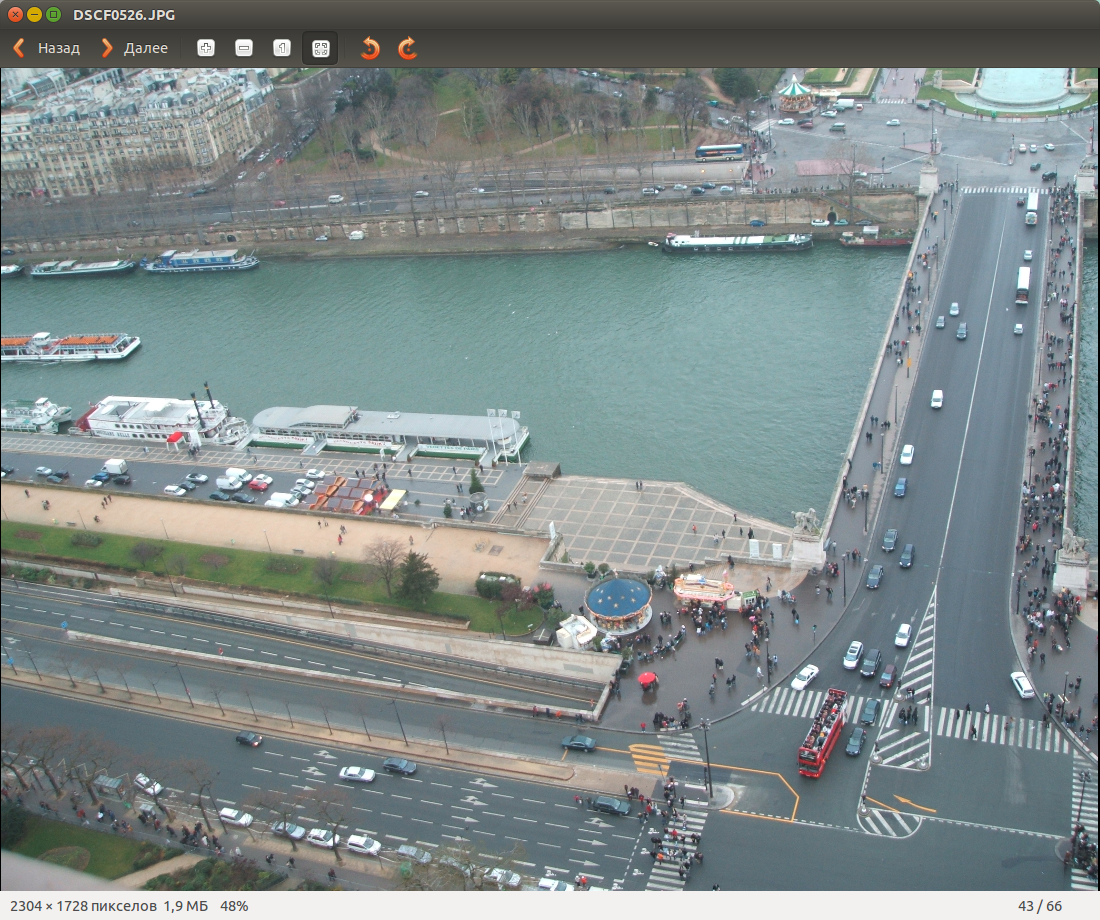
Task: Click the 48% zoom level text
Action: coord(234,906)
